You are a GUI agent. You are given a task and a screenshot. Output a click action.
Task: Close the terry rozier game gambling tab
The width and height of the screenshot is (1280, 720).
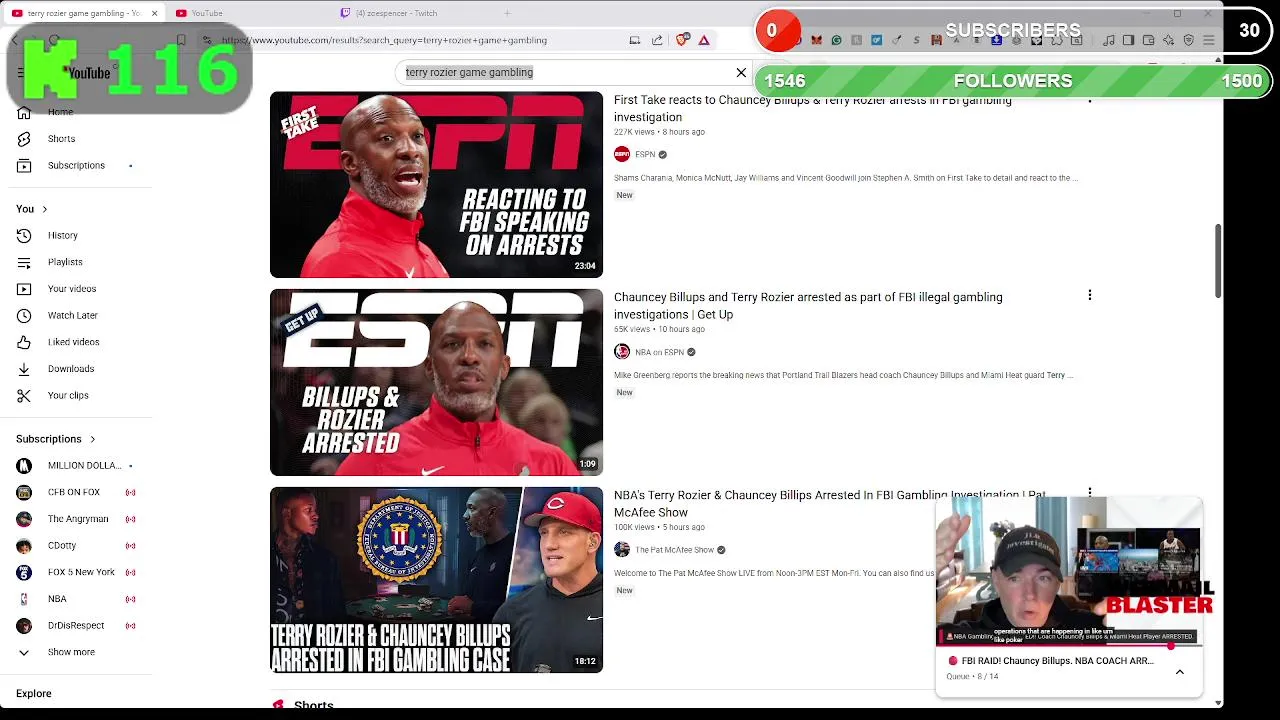tap(154, 13)
